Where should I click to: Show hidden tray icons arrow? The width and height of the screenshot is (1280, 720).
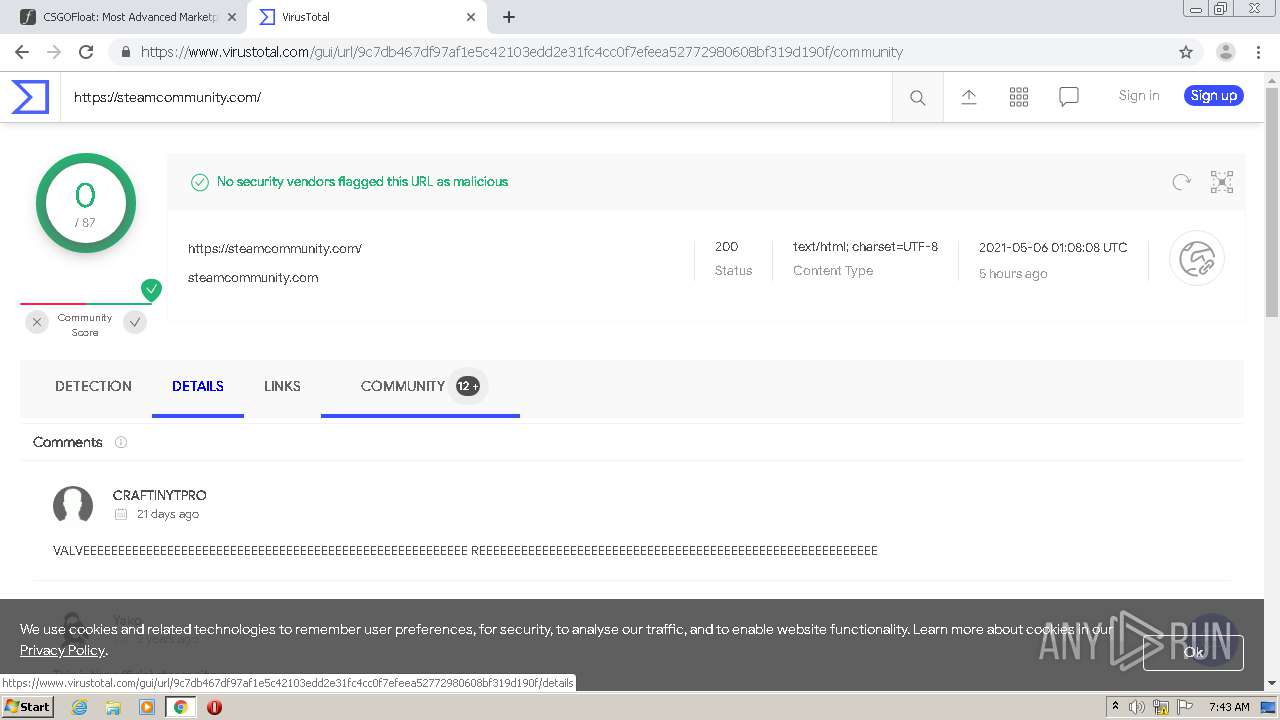pyautogui.click(x=1115, y=706)
